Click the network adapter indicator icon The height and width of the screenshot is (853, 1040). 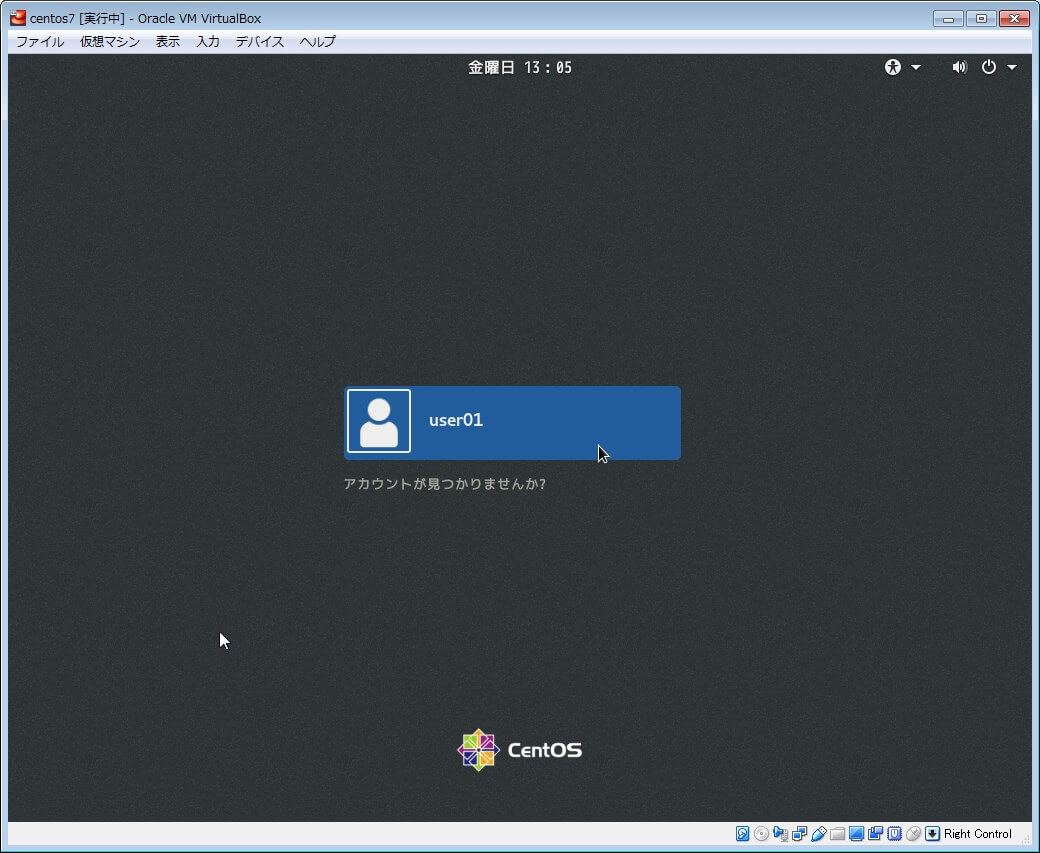click(x=799, y=834)
